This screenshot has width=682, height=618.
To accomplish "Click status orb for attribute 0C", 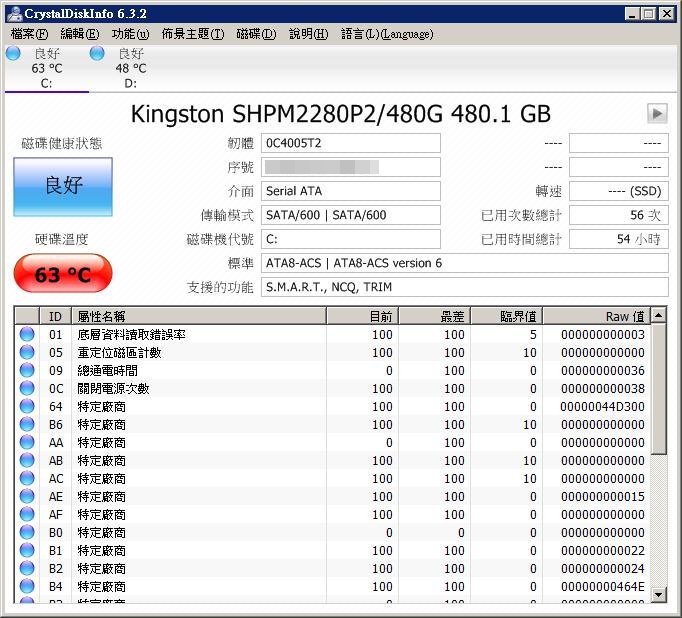I will (27, 388).
